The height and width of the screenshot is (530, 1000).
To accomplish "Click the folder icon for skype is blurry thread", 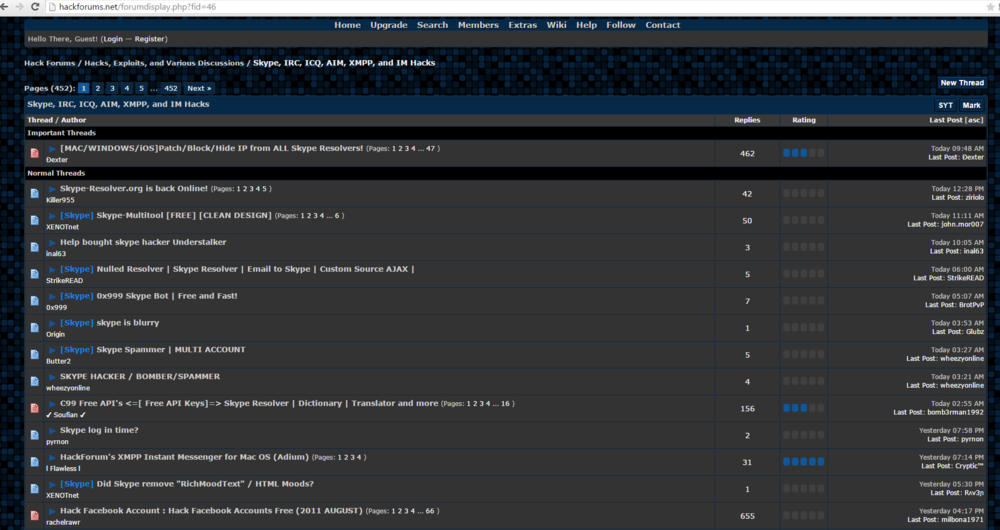I will [34, 327].
